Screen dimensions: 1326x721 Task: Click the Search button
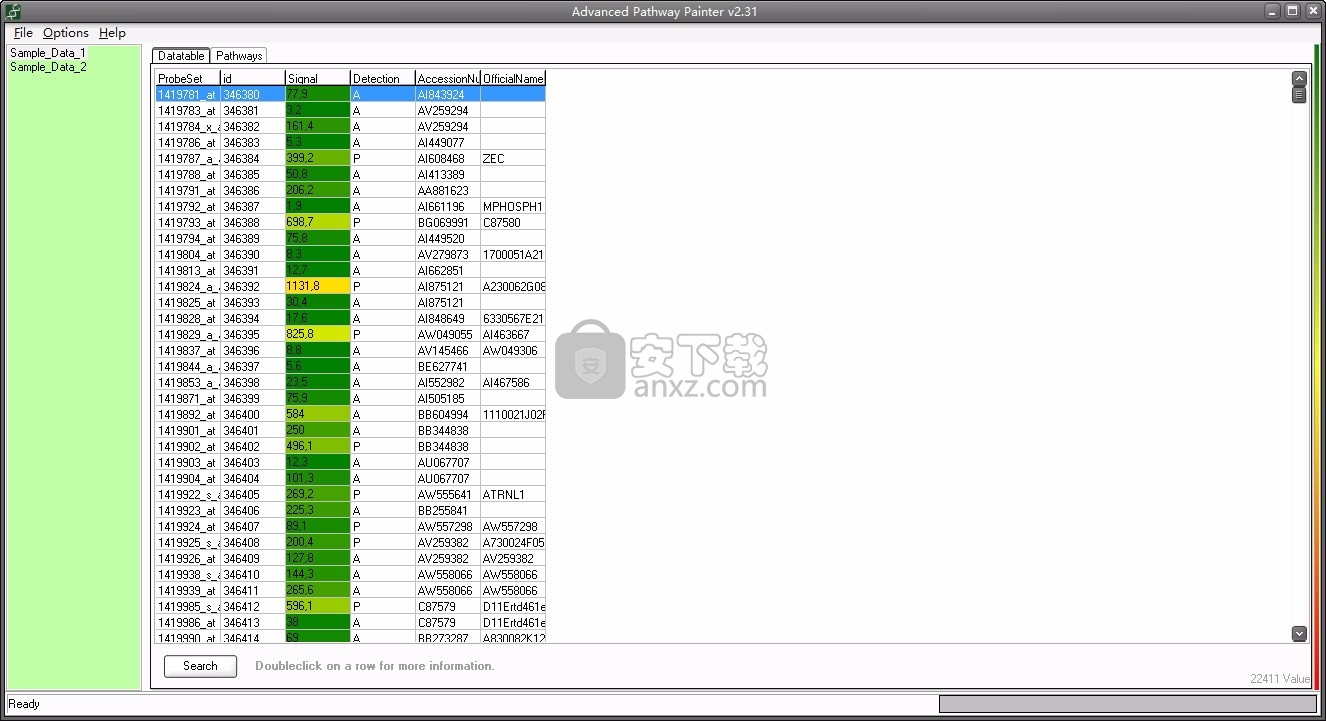(200, 666)
